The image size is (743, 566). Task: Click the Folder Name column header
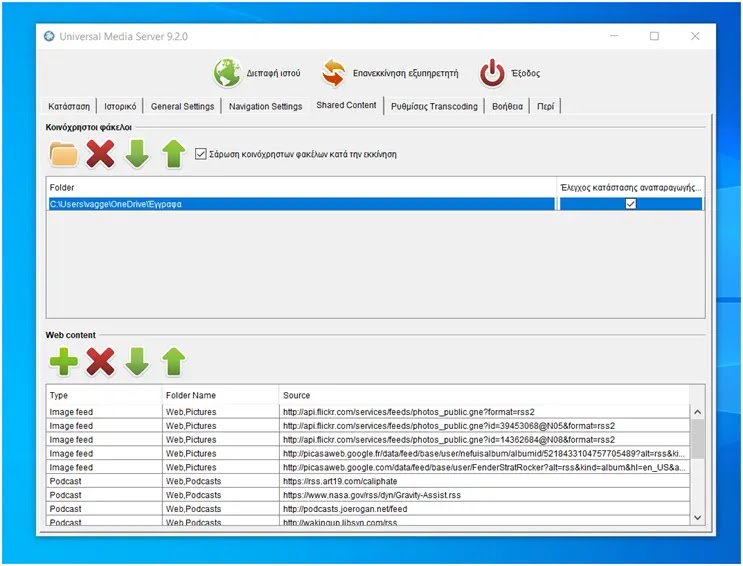pyautogui.click(x=220, y=395)
